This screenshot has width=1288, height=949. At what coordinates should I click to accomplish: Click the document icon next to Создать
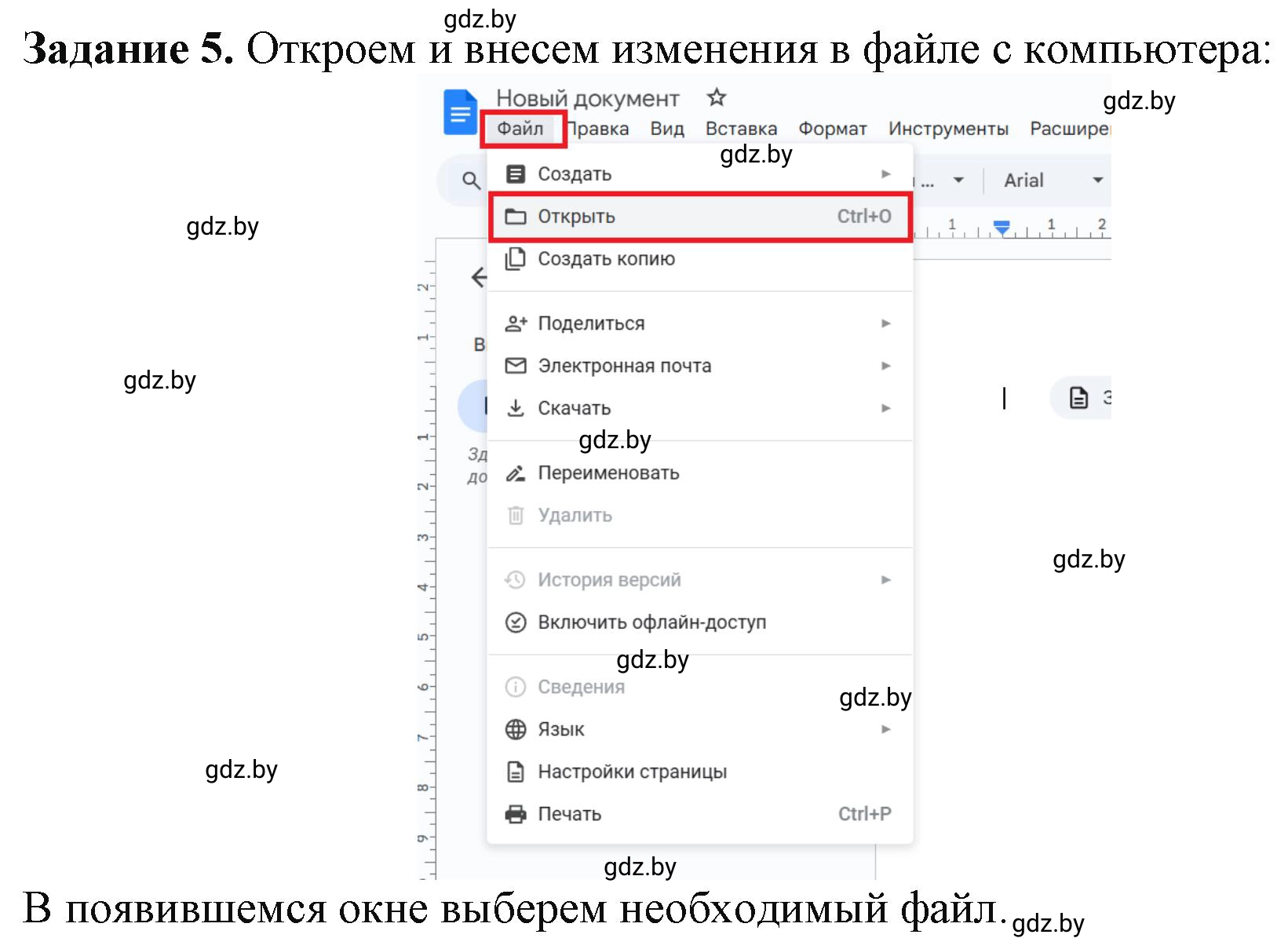click(515, 173)
